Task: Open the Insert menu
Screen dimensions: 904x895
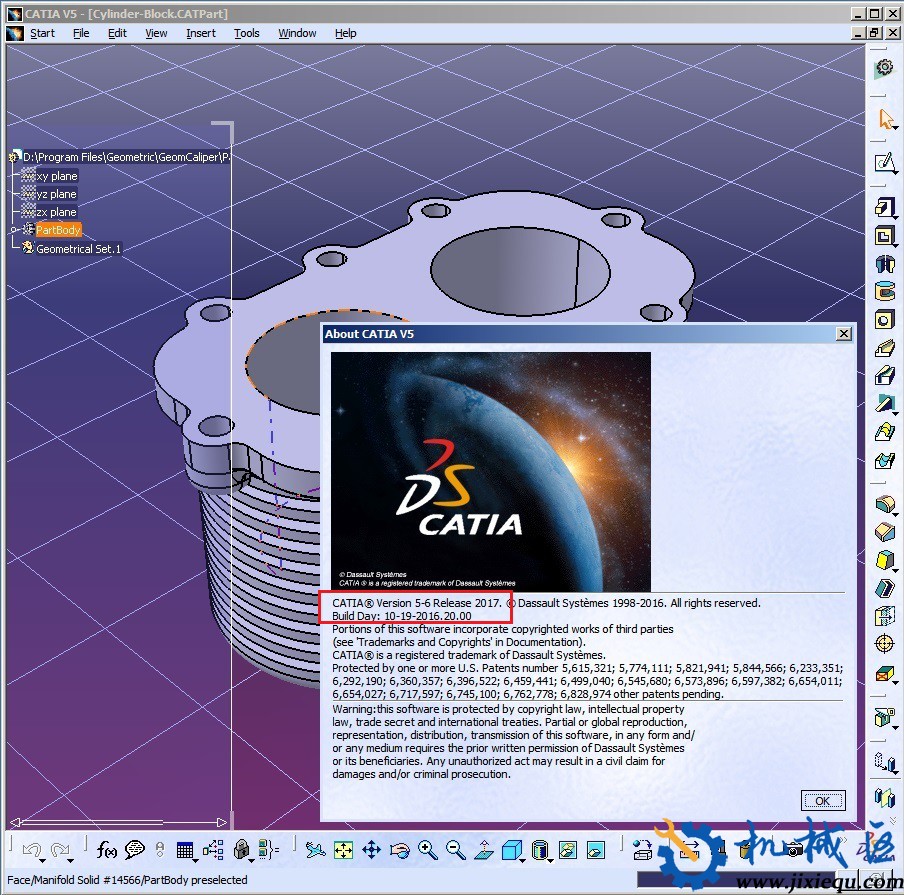Action: pyautogui.click(x=200, y=33)
